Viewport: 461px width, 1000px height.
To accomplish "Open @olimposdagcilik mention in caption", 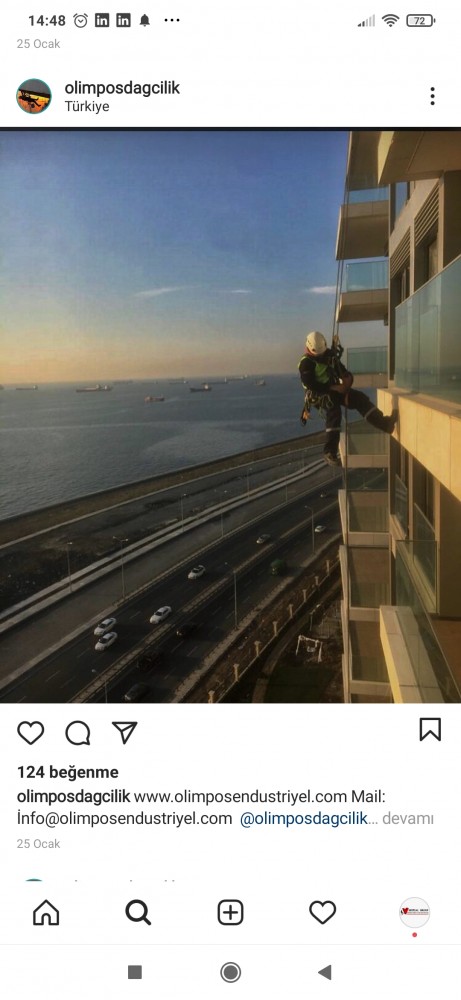I will click(304, 819).
